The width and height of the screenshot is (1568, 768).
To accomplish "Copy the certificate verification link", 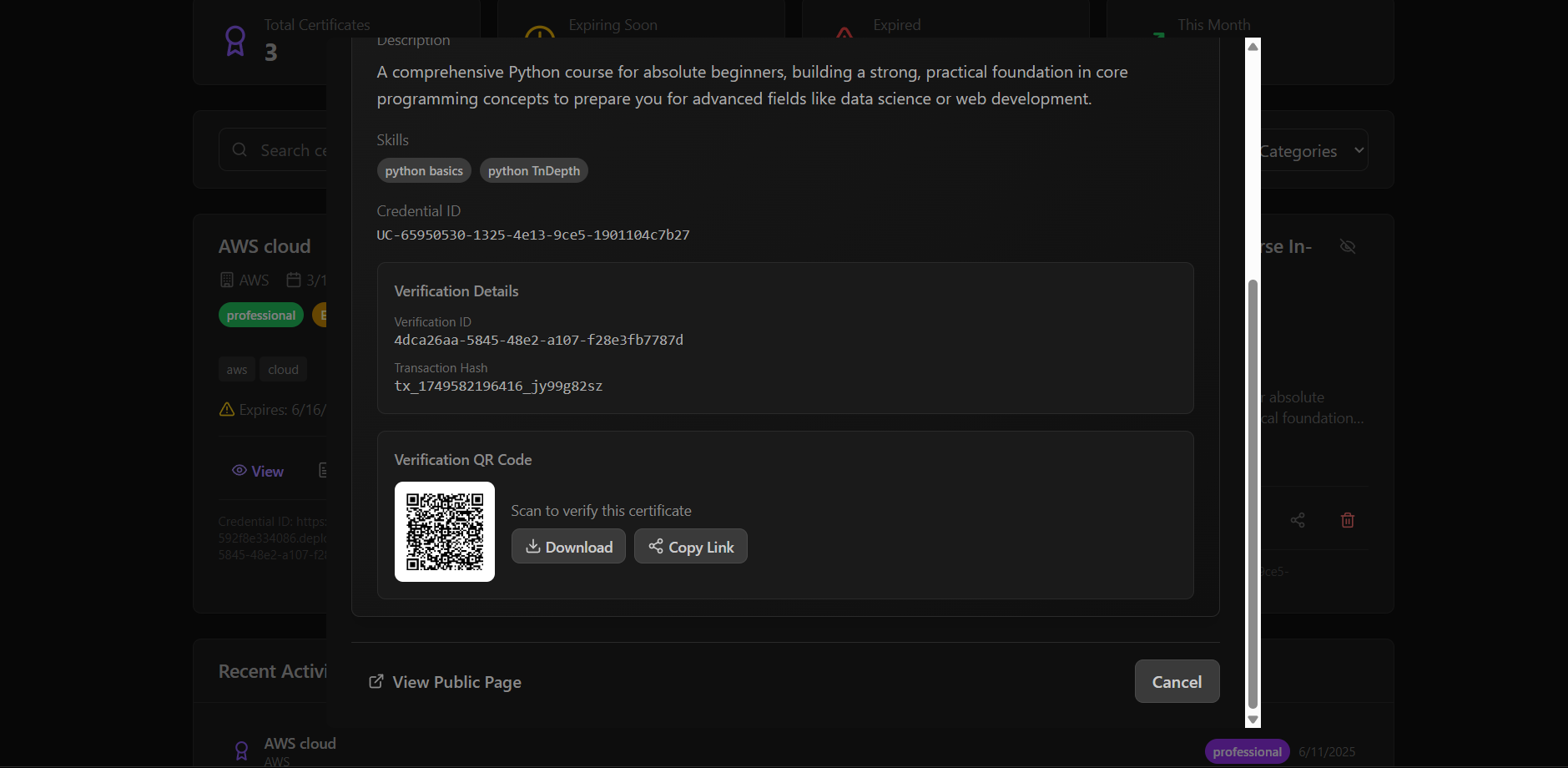I will click(x=691, y=547).
